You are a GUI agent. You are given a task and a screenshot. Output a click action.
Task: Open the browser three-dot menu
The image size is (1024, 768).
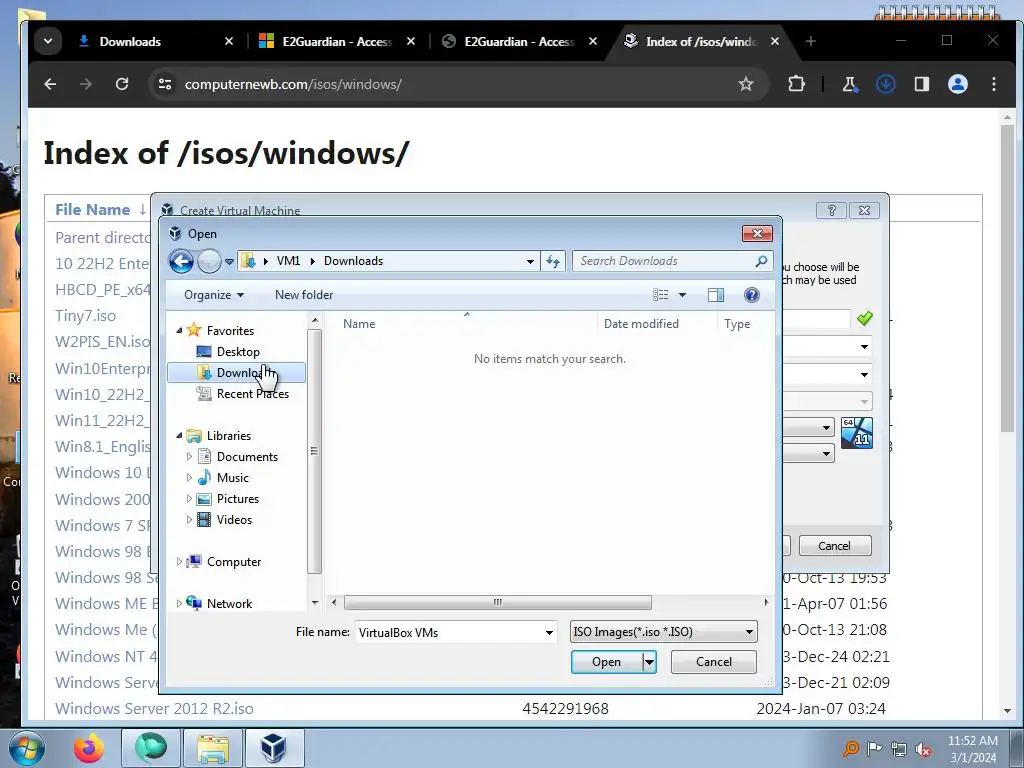pyautogui.click(x=994, y=84)
